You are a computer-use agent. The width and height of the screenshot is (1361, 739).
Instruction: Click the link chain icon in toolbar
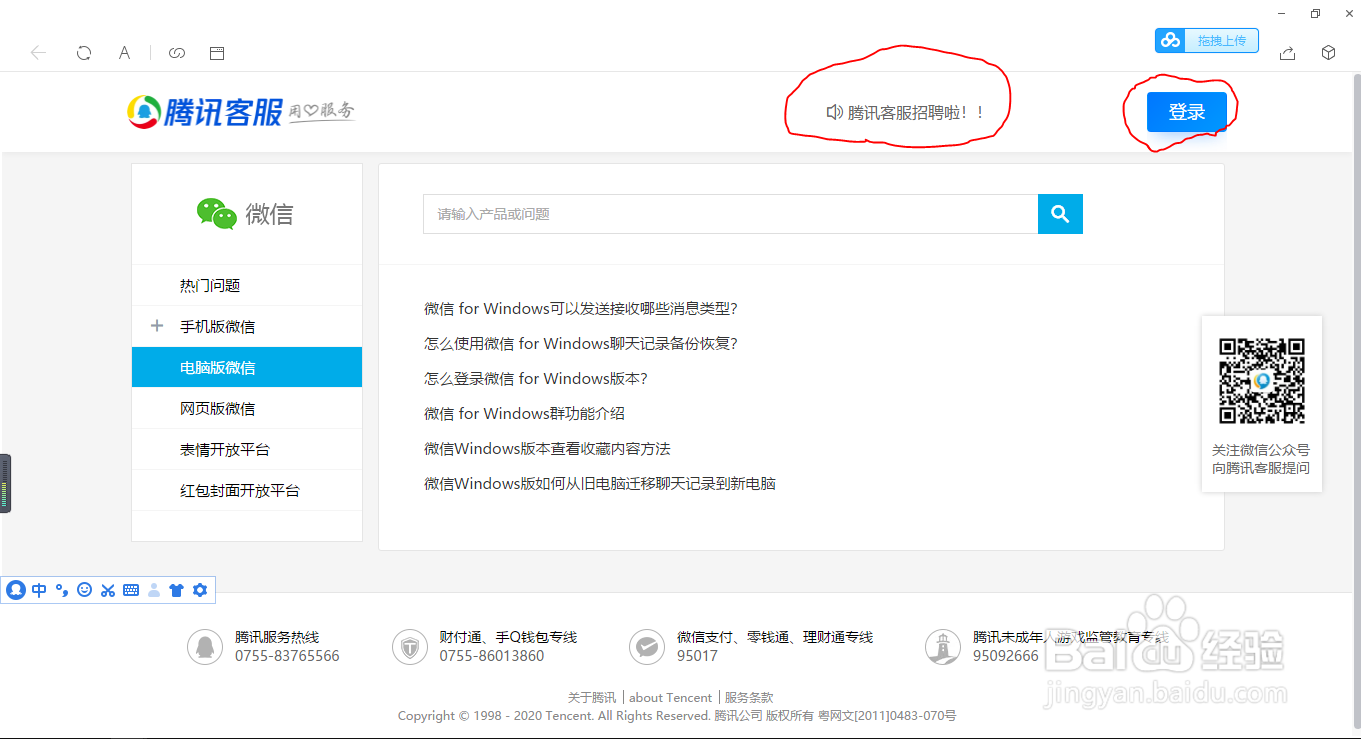tap(177, 53)
